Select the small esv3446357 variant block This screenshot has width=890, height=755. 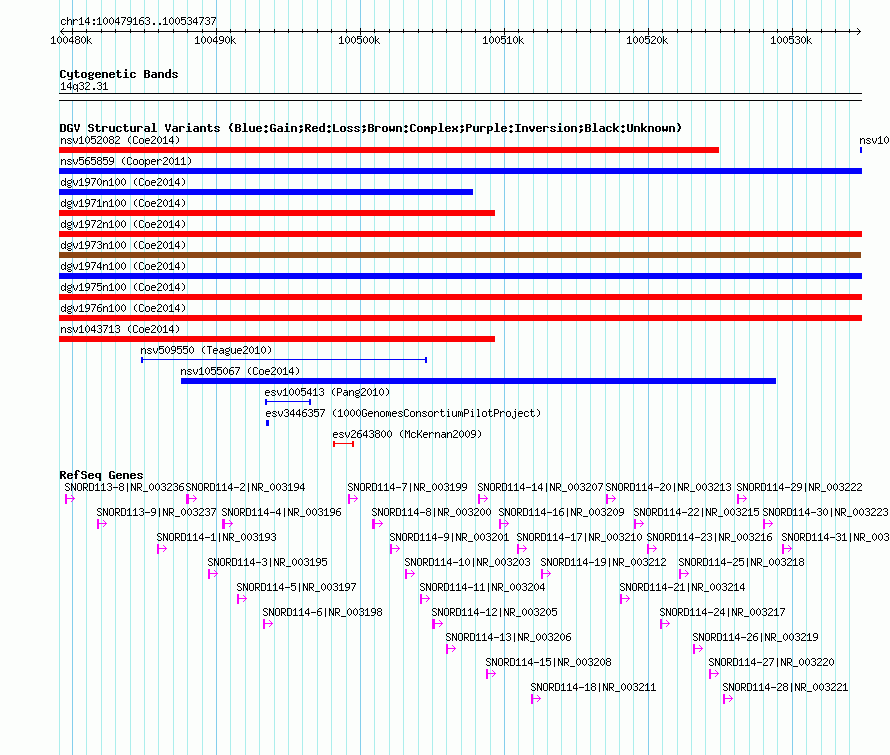(x=267, y=423)
